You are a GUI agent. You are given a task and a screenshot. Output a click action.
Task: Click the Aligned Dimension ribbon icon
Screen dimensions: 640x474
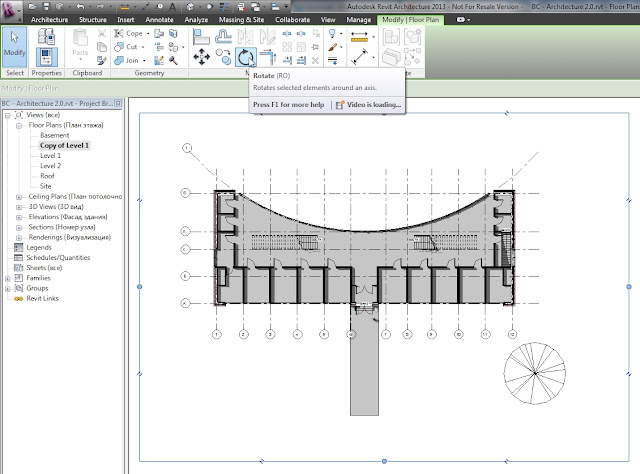click(359, 57)
